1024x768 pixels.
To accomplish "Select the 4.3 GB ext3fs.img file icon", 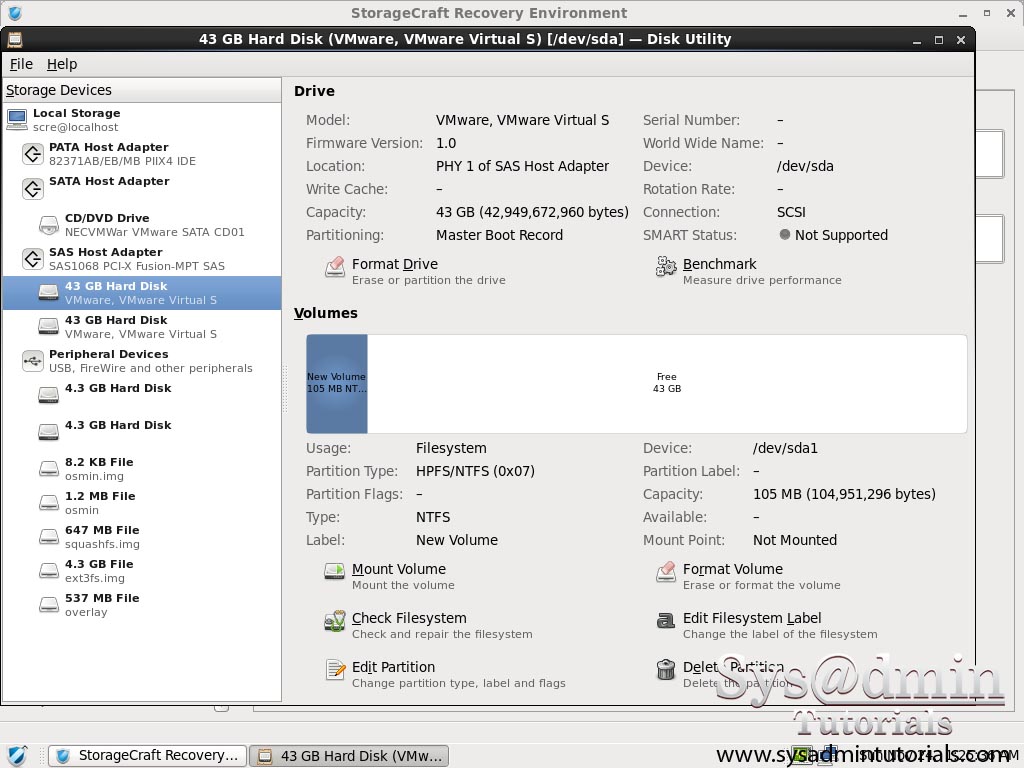I will [48, 570].
